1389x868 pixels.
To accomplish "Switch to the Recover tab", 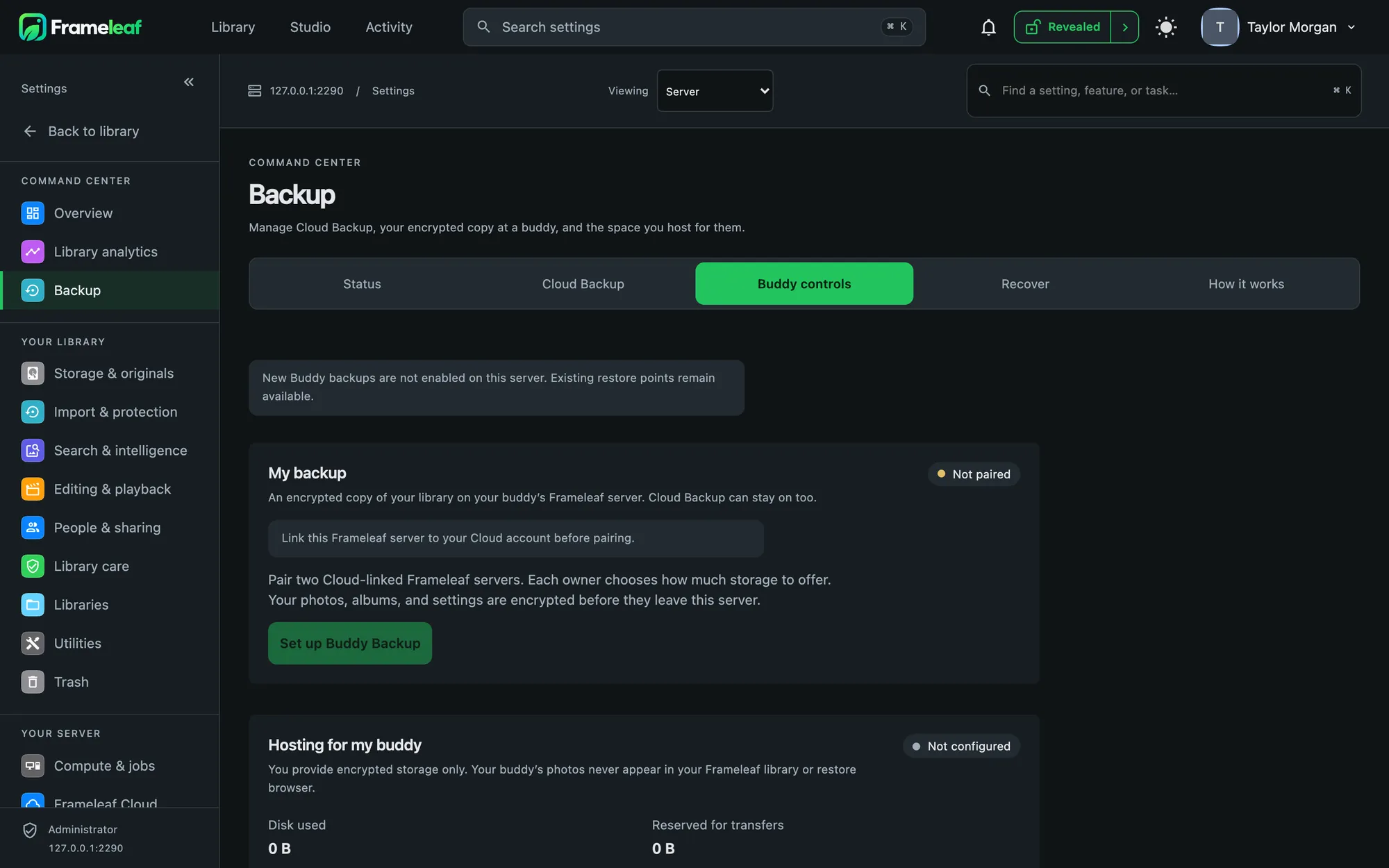I will click(1025, 284).
